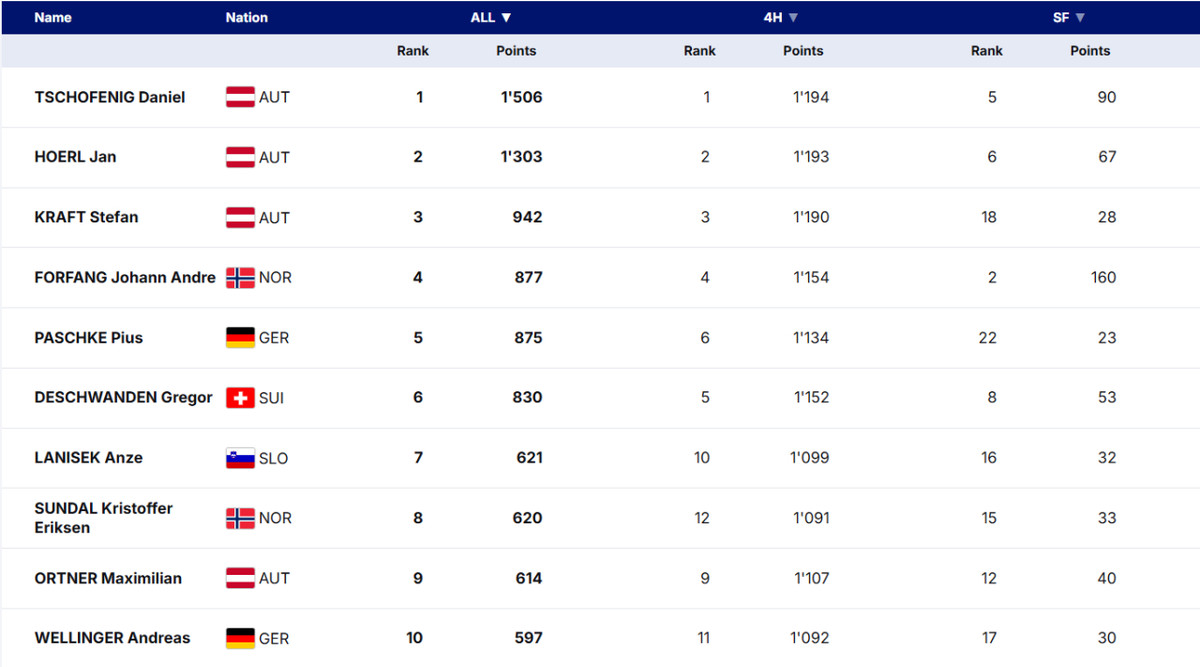Sort standings by ALL column arrow

pyautogui.click(x=506, y=18)
